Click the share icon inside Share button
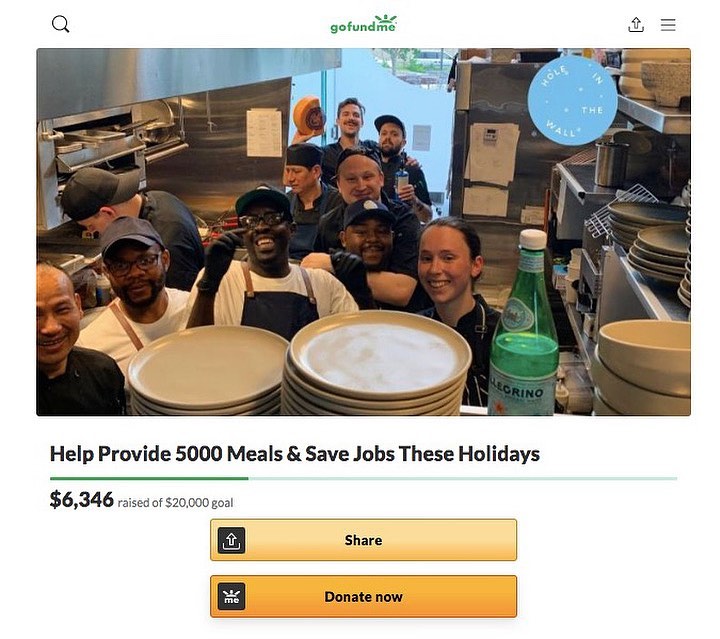Screen dimensions: 720x639 (x=231, y=540)
